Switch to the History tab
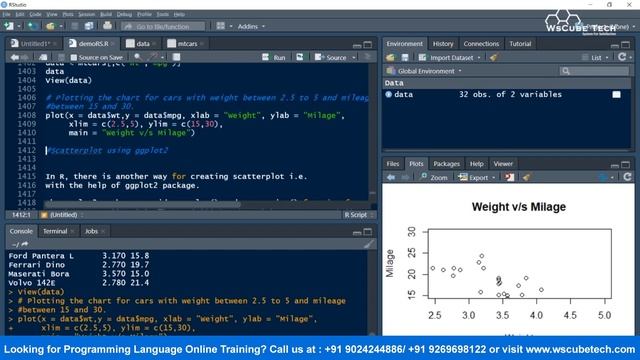This screenshot has width=640, height=360. (x=443, y=44)
